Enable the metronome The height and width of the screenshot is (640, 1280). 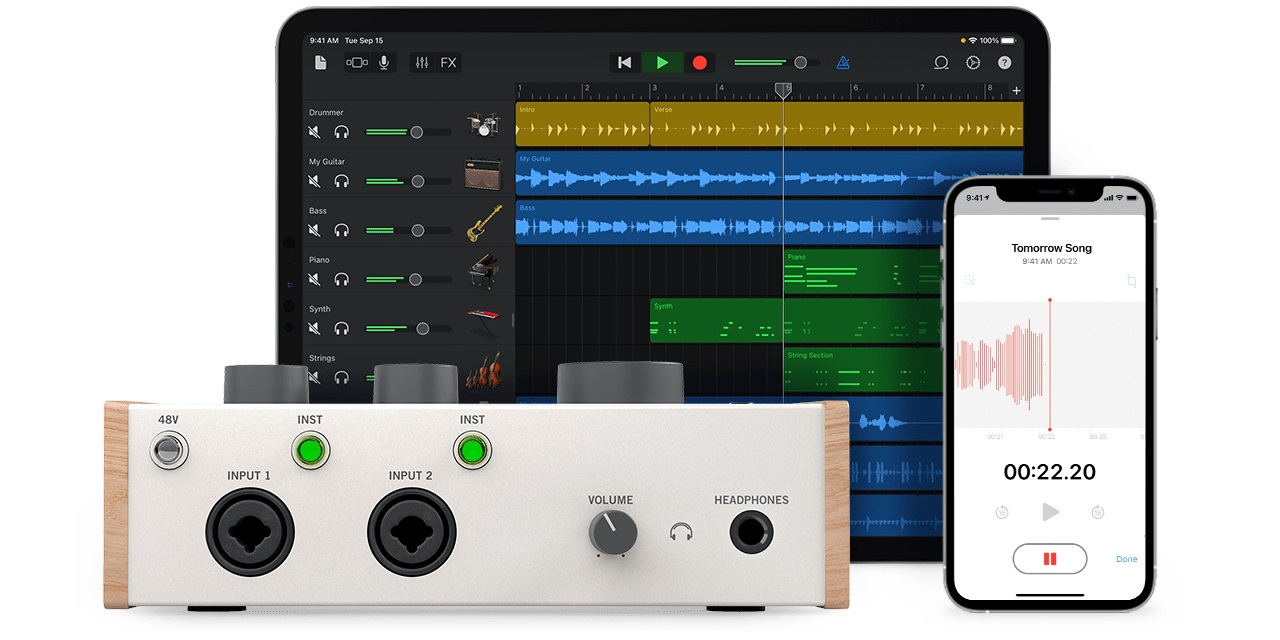[x=843, y=62]
